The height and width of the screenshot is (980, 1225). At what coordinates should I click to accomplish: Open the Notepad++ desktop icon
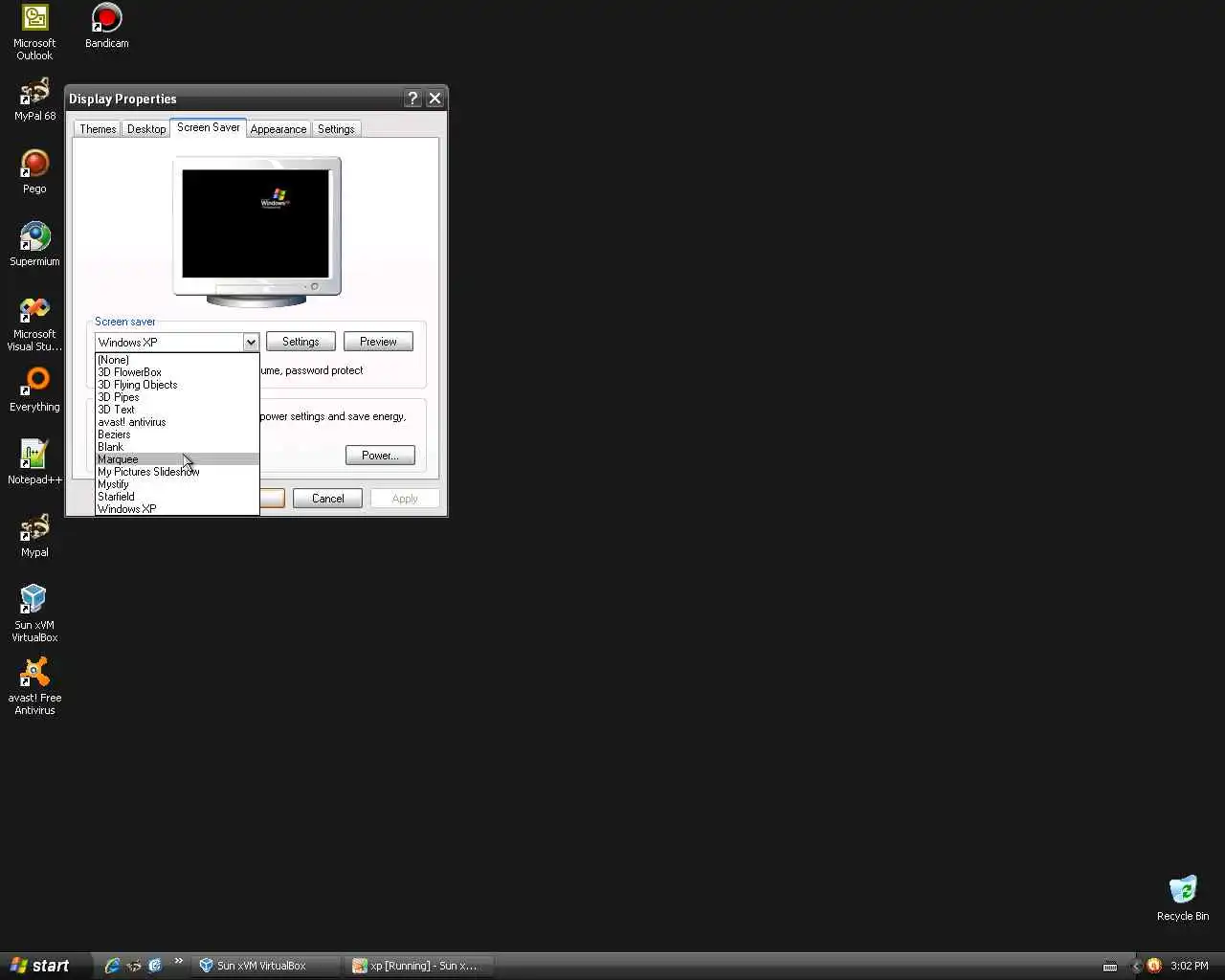(34, 463)
